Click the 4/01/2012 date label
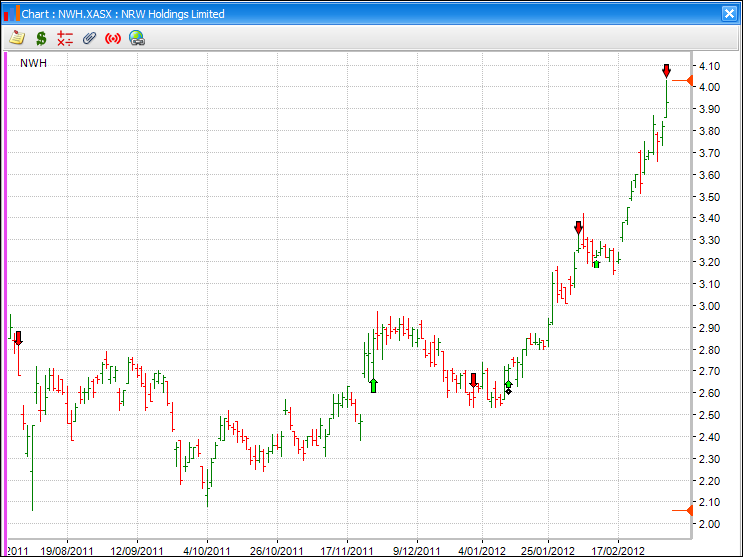This screenshot has height=557, width=743. (482, 551)
